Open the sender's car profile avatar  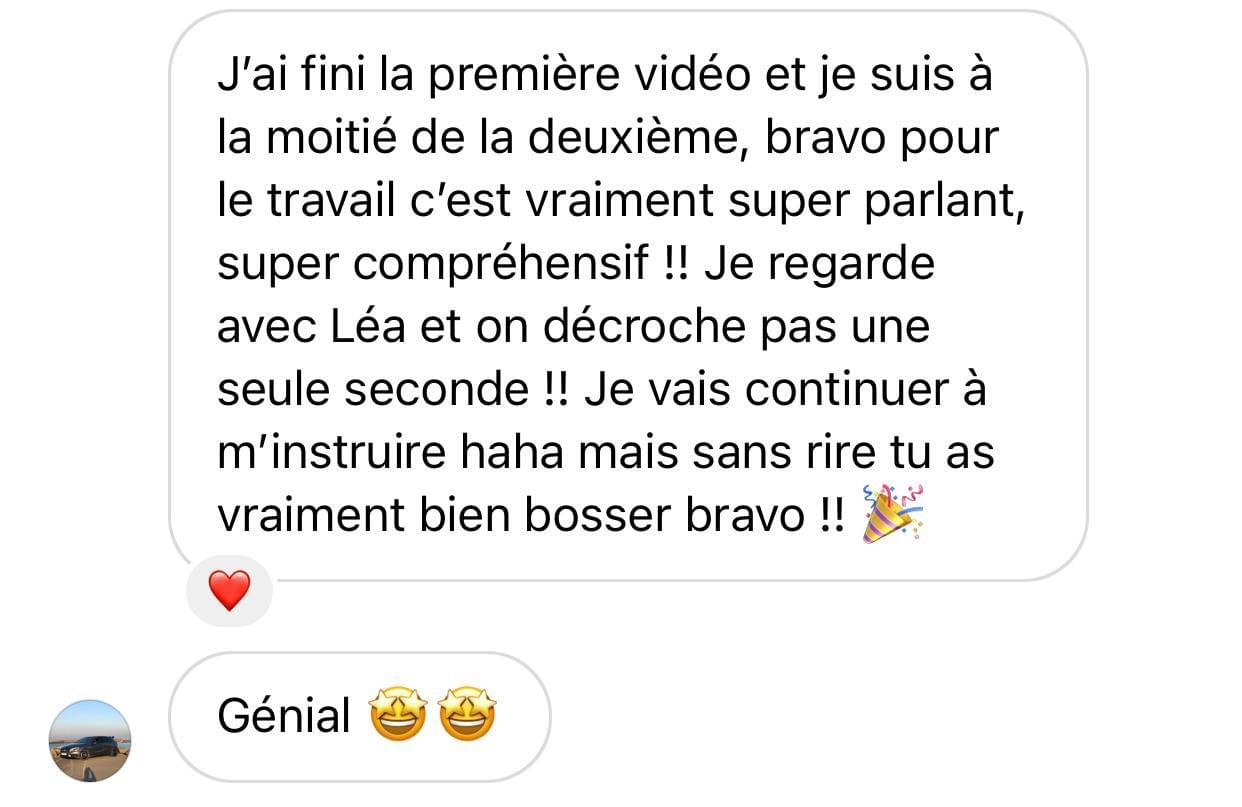click(90, 740)
